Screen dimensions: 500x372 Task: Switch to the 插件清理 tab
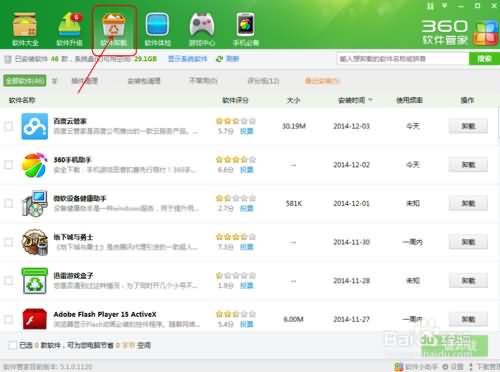click(85, 81)
